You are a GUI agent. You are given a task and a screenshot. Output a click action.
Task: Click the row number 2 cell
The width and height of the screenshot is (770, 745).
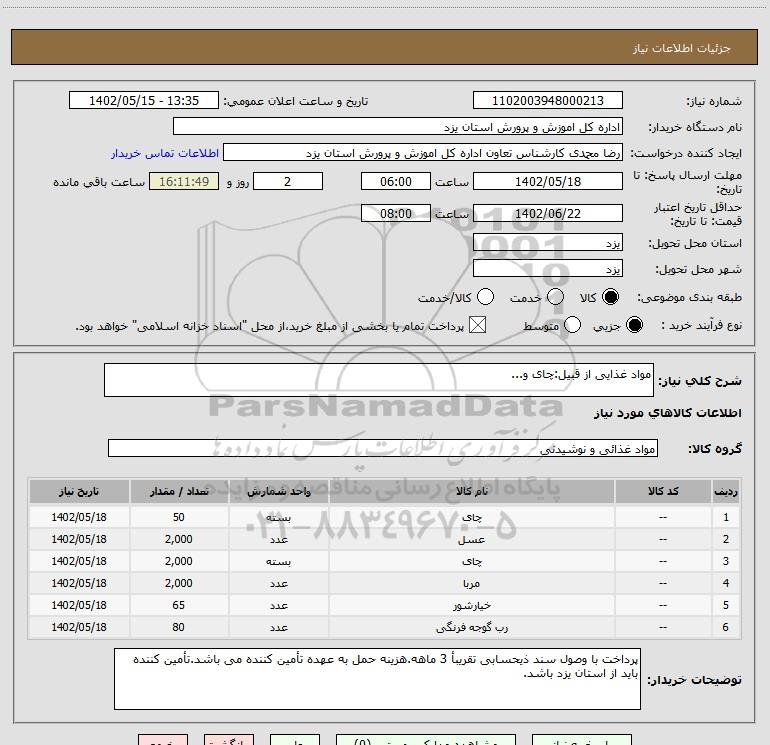coord(726,539)
